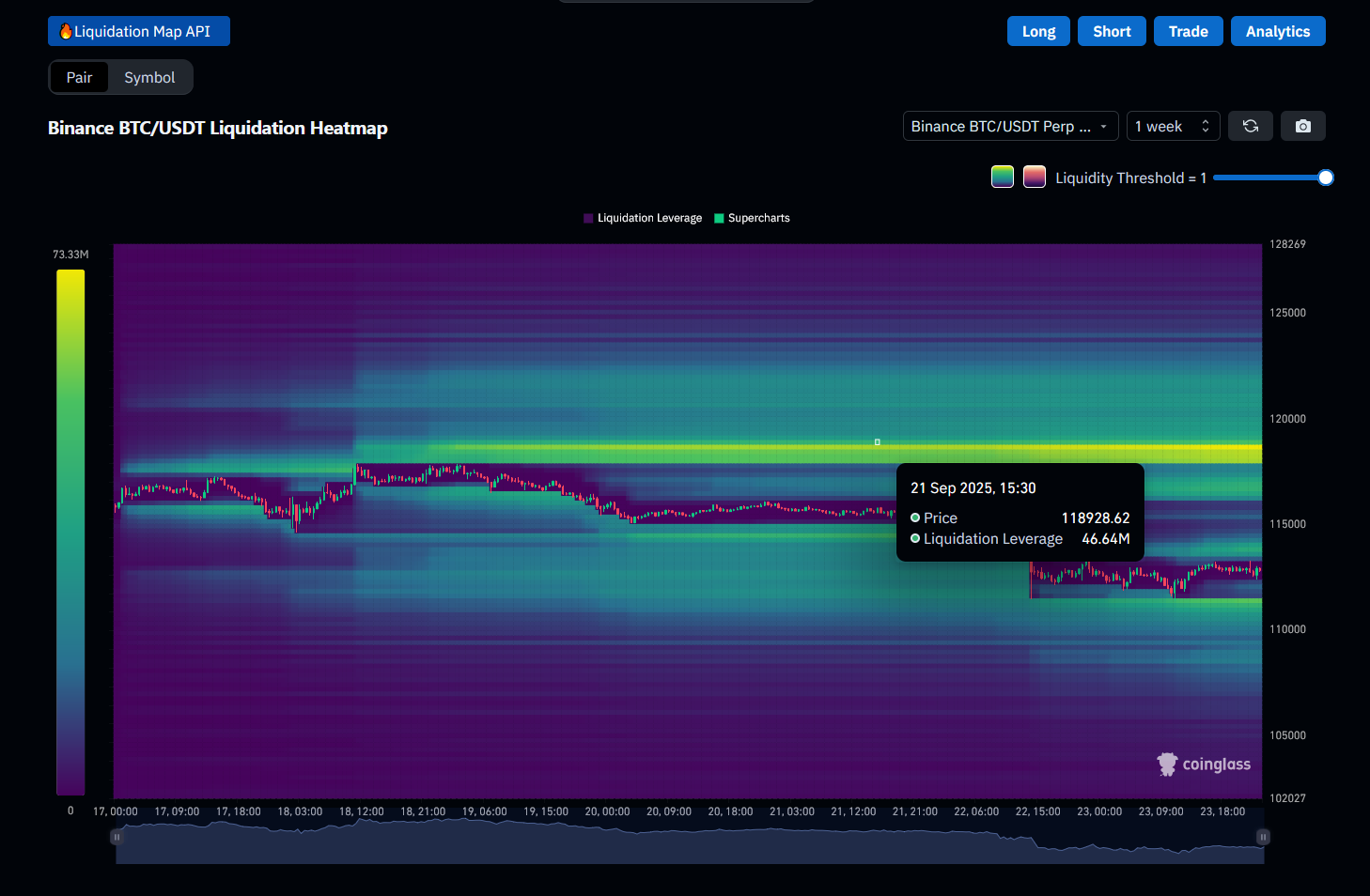The width and height of the screenshot is (1370, 896).
Task: Toggle the Supercharts legend series
Action: pyautogui.click(x=752, y=218)
